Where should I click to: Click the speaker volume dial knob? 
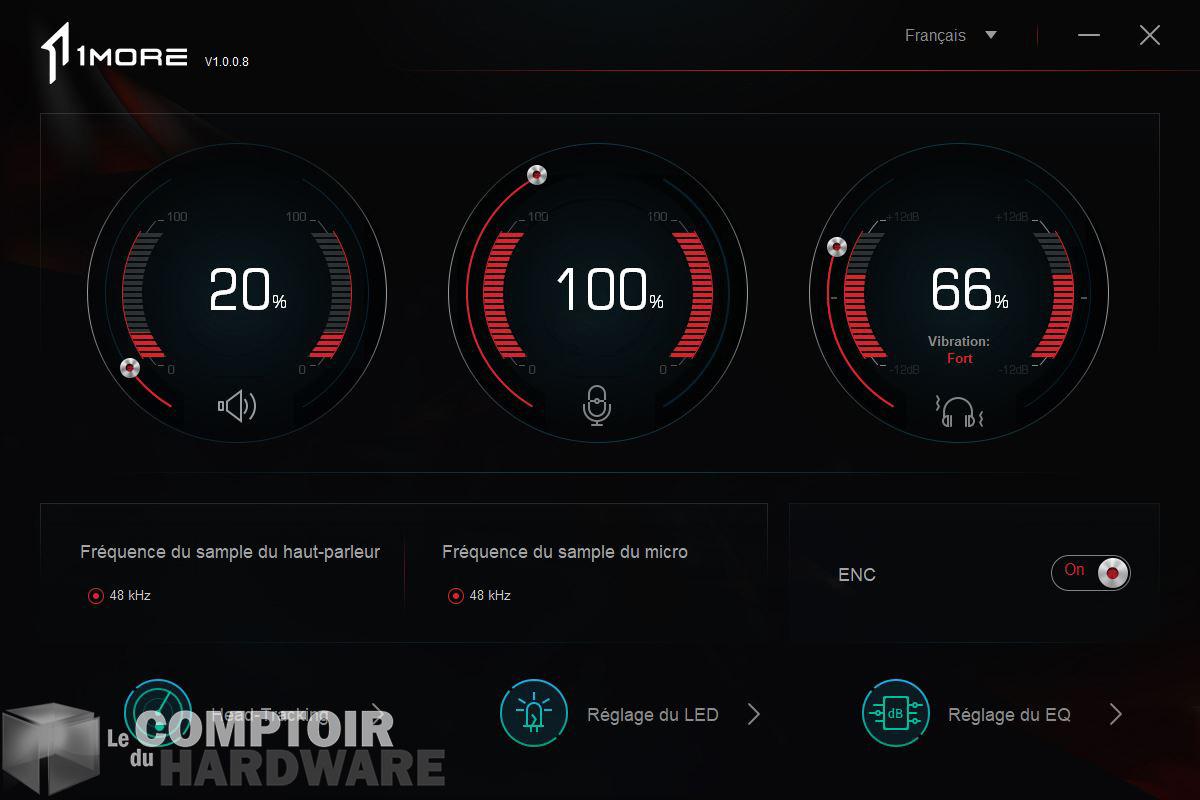pyautogui.click(x=129, y=369)
